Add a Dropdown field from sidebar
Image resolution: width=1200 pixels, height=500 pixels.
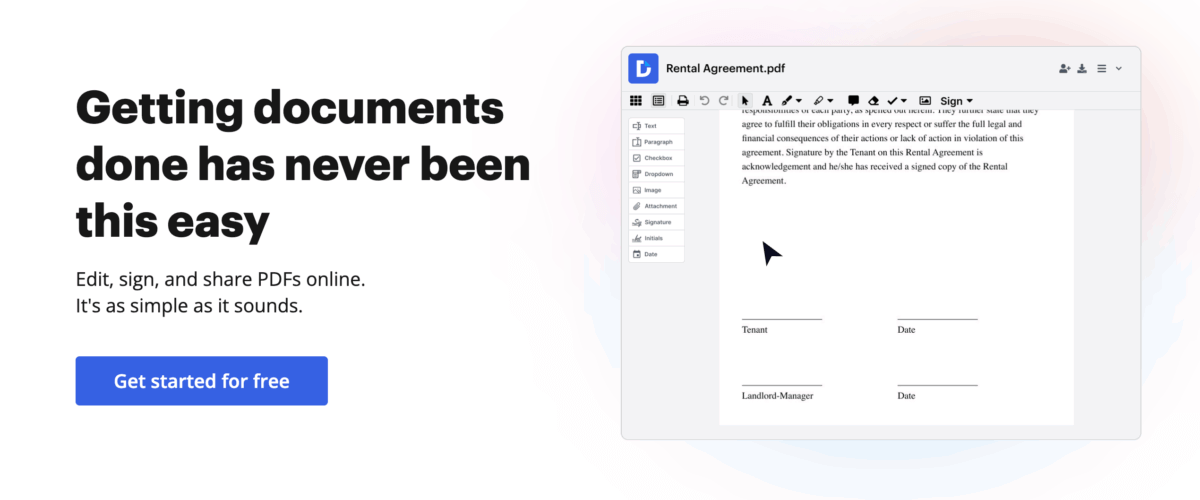656,174
